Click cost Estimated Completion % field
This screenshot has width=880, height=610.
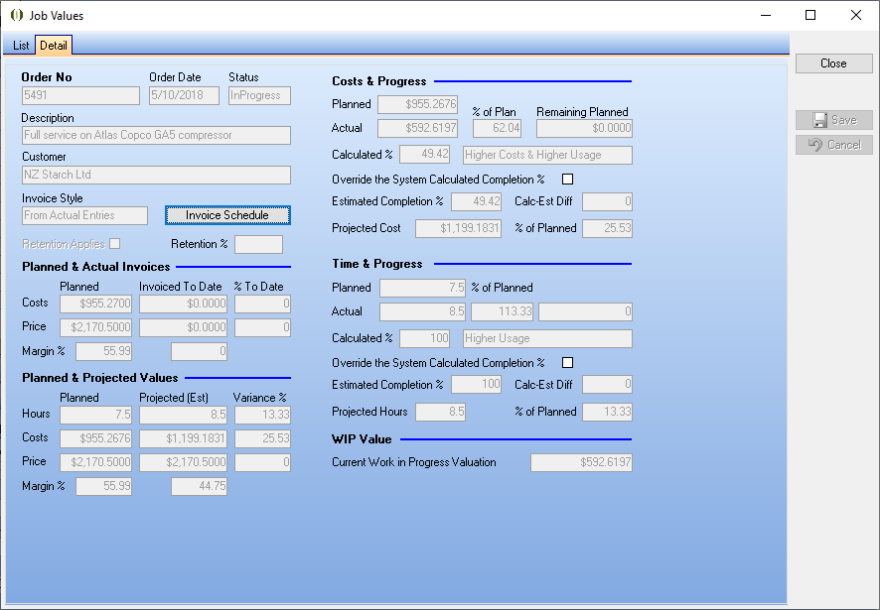(476, 201)
